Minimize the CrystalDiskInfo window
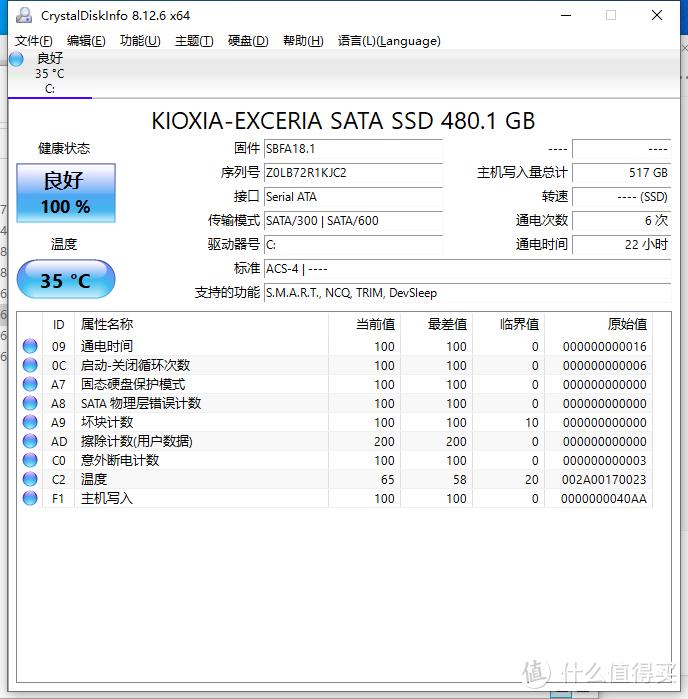The height and width of the screenshot is (699, 688). coord(566,16)
